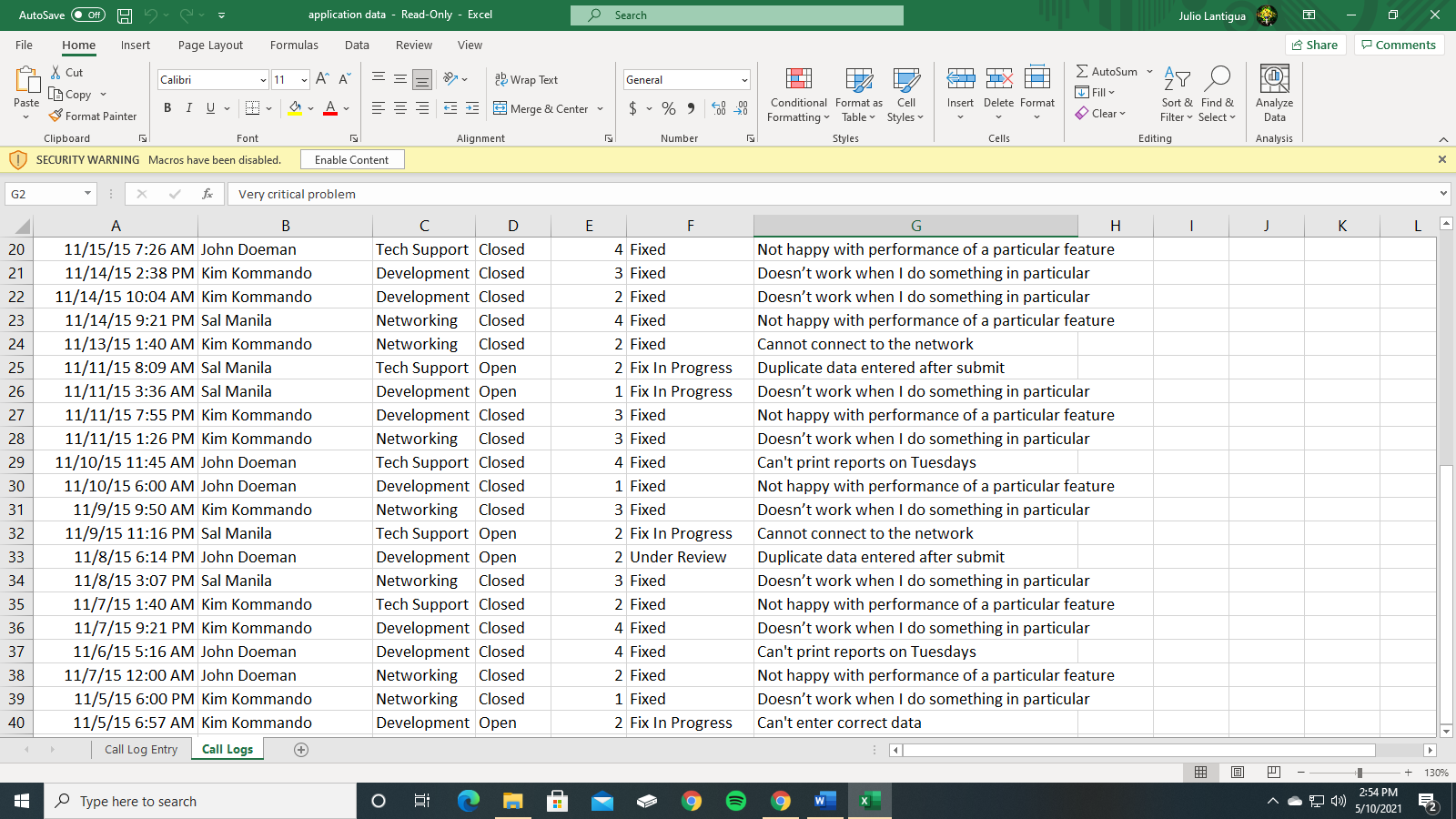
Task: Expand the font name Calibri dropdown
Action: coord(263,80)
